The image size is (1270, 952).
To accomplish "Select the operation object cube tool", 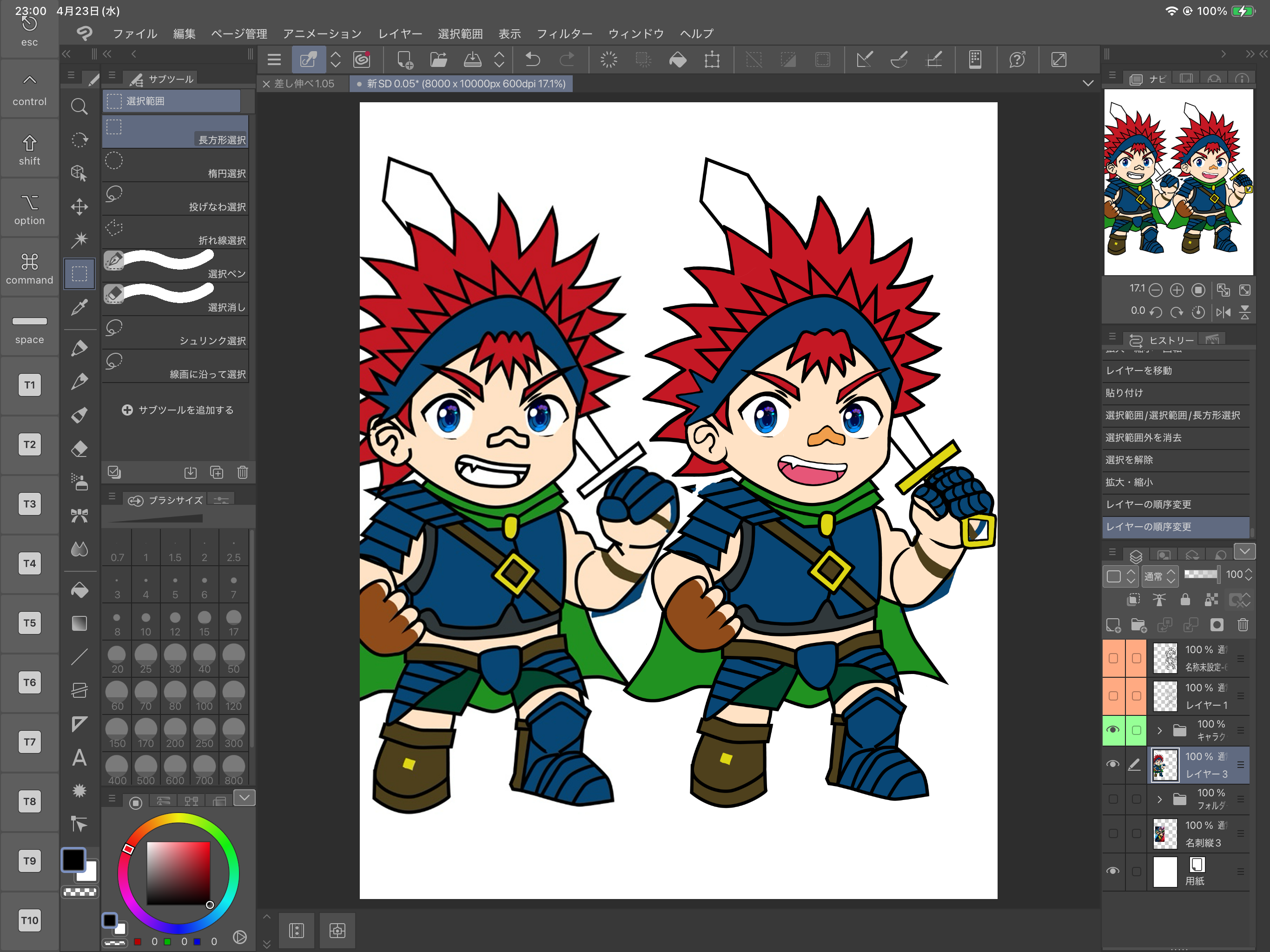I will click(79, 173).
